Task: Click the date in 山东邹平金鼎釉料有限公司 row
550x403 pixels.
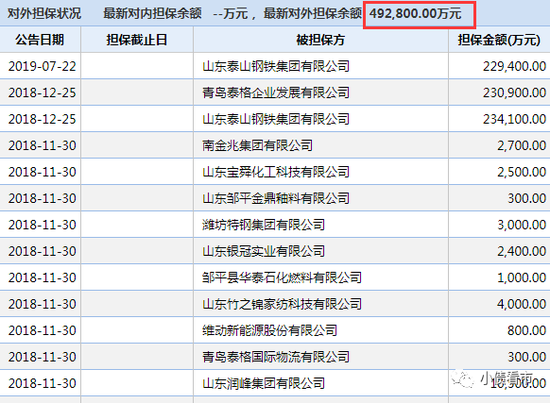Action: coord(42,199)
